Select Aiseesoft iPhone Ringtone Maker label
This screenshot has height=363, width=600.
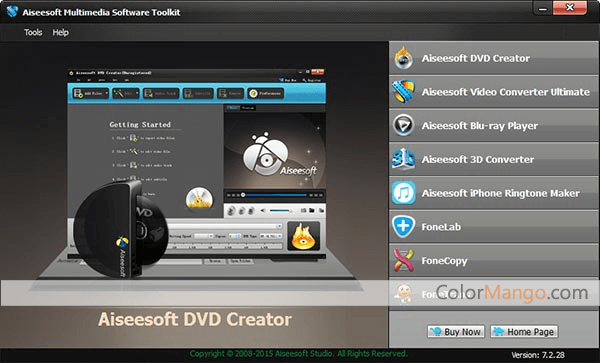point(501,193)
